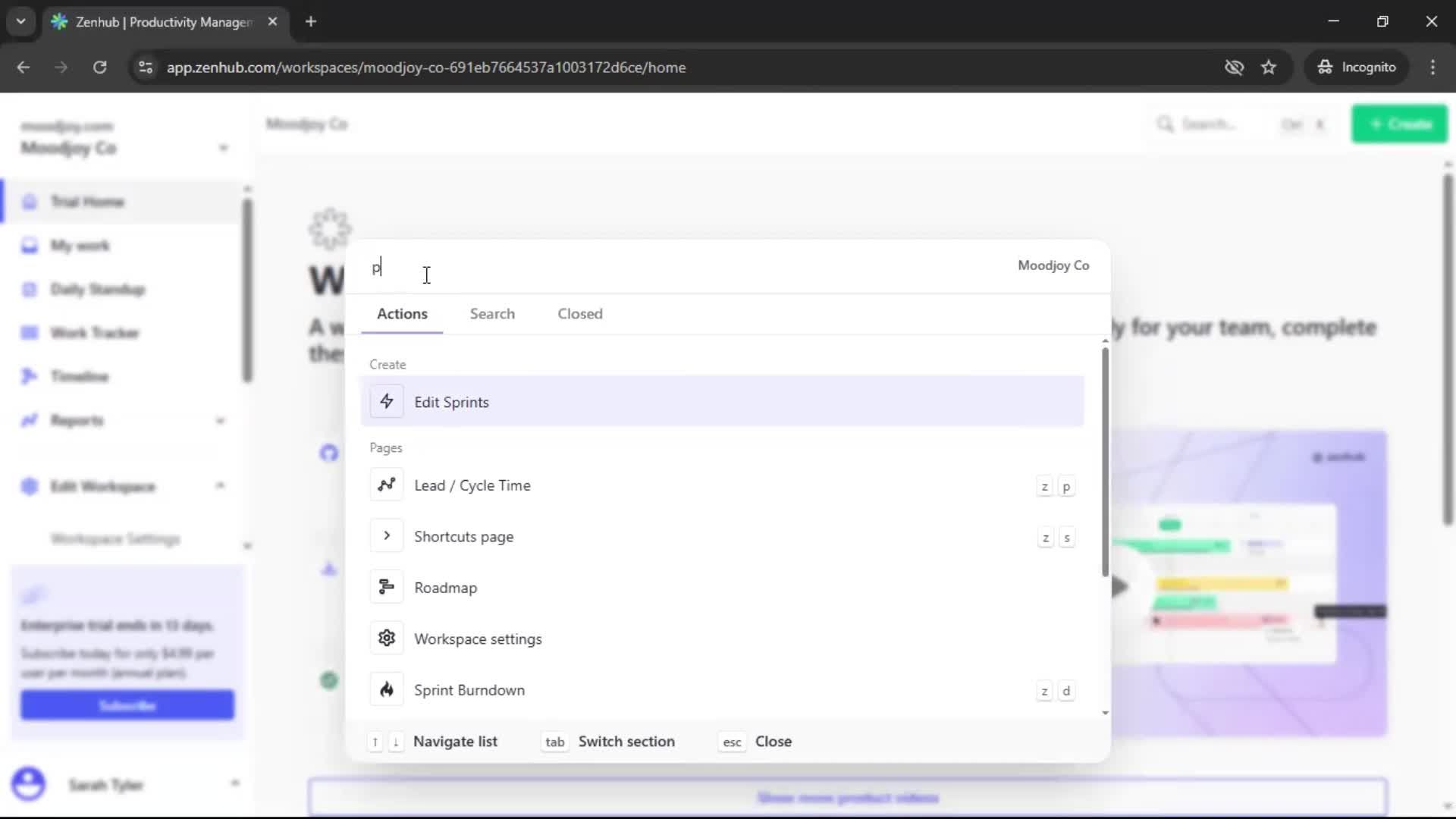1456x819 pixels.
Task: Click the Workspace settings gear icon
Action: point(387,638)
